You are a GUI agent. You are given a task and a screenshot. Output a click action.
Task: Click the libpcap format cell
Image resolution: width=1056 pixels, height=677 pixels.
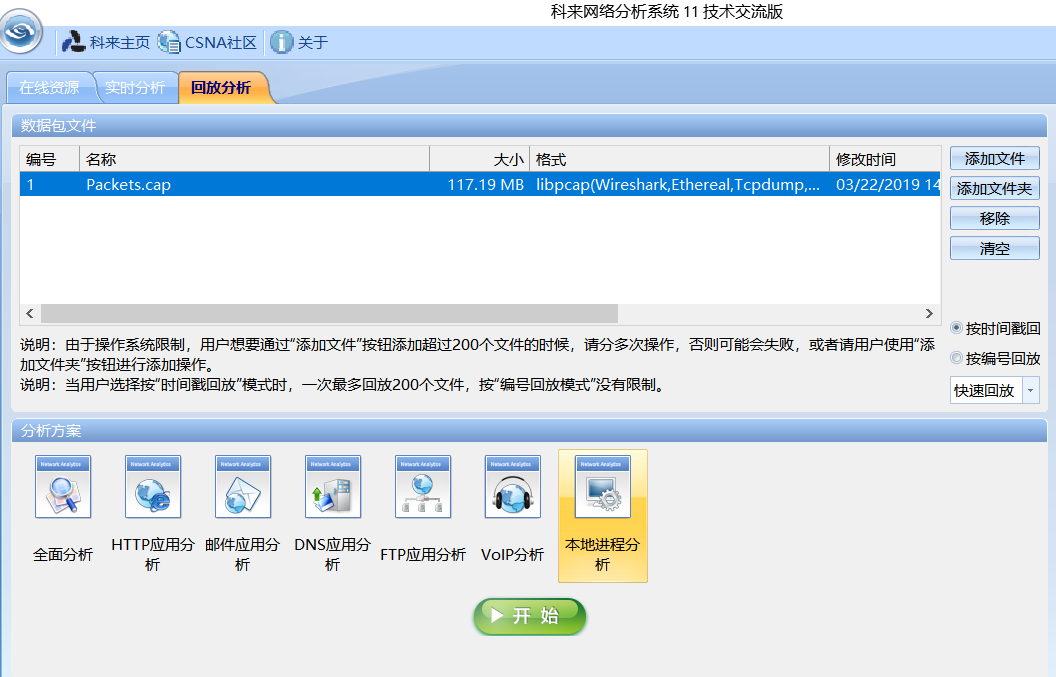[678, 185]
